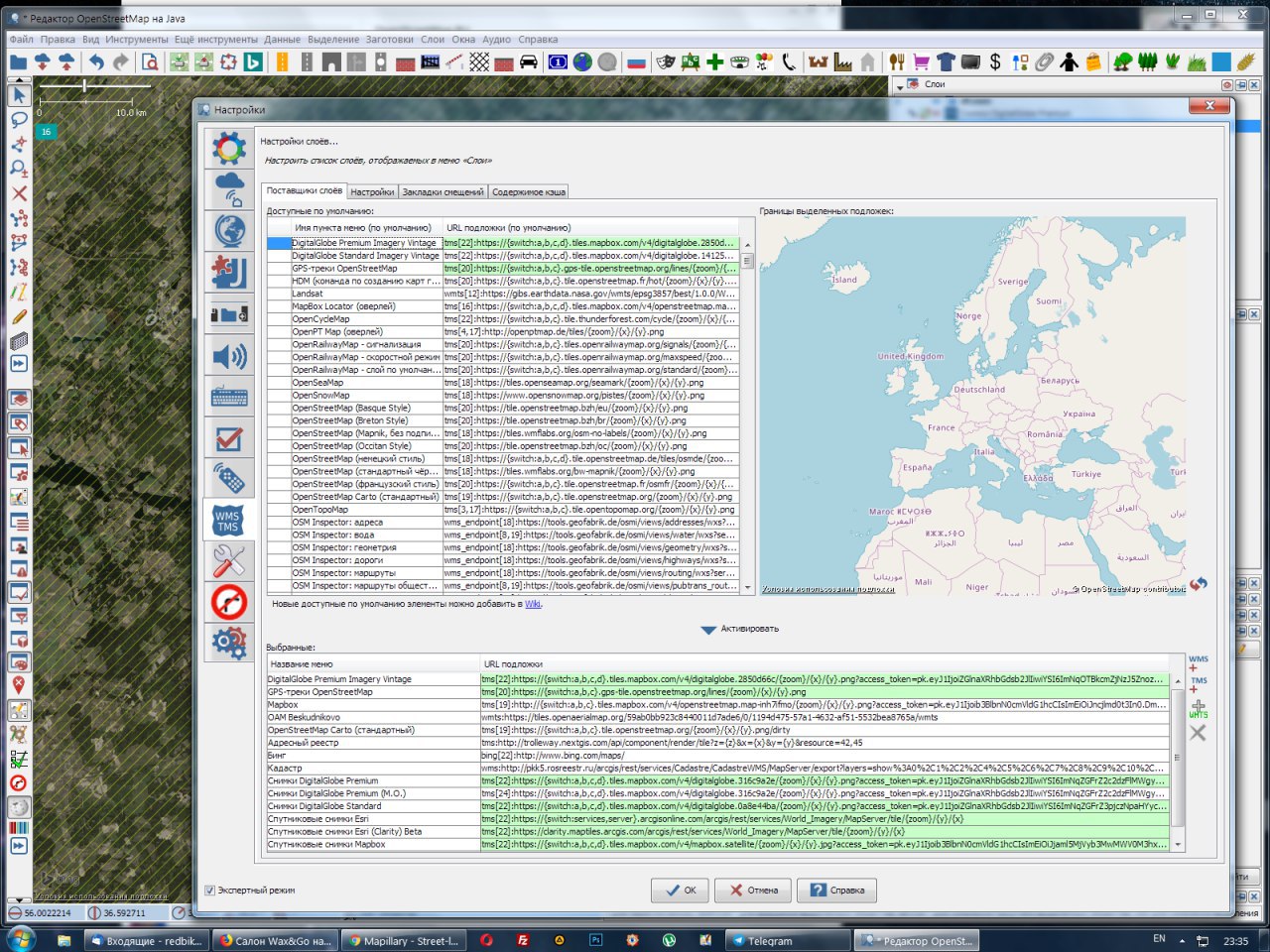Click the OK button
Image resolution: width=1270 pixels, height=952 pixels.
tap(681, 890)
